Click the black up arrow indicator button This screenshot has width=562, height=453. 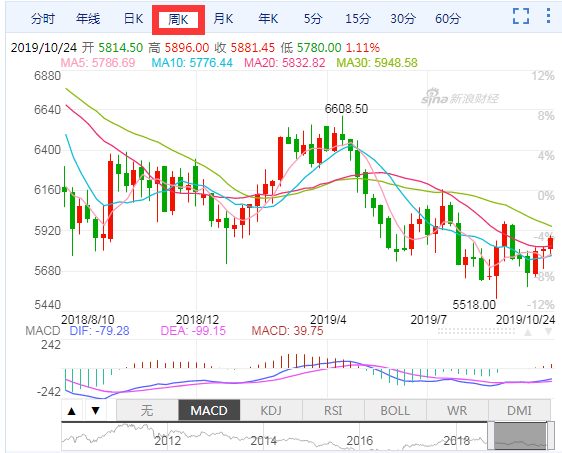coord(72,411)
